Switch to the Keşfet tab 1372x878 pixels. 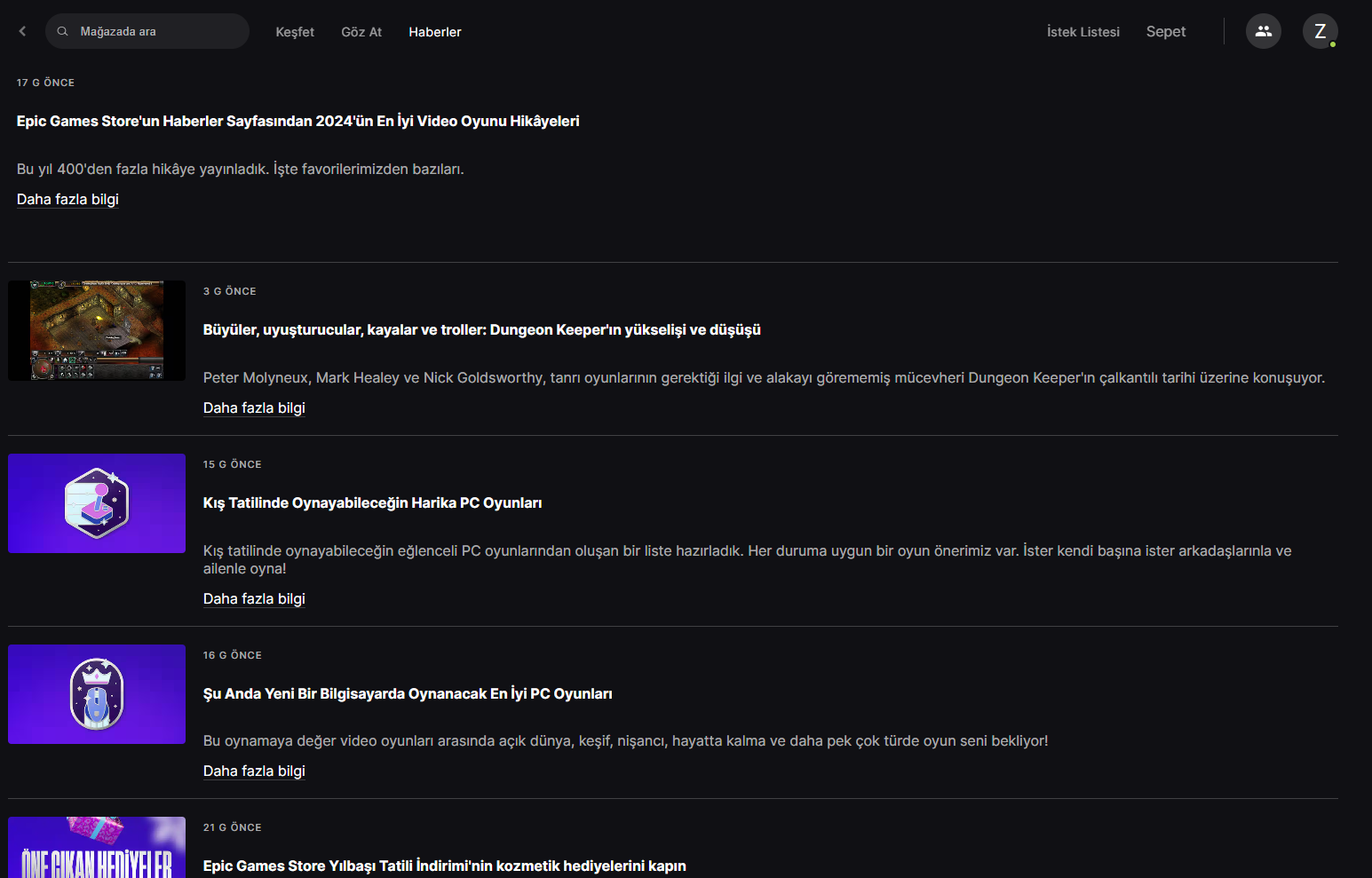tap(295, 32)
